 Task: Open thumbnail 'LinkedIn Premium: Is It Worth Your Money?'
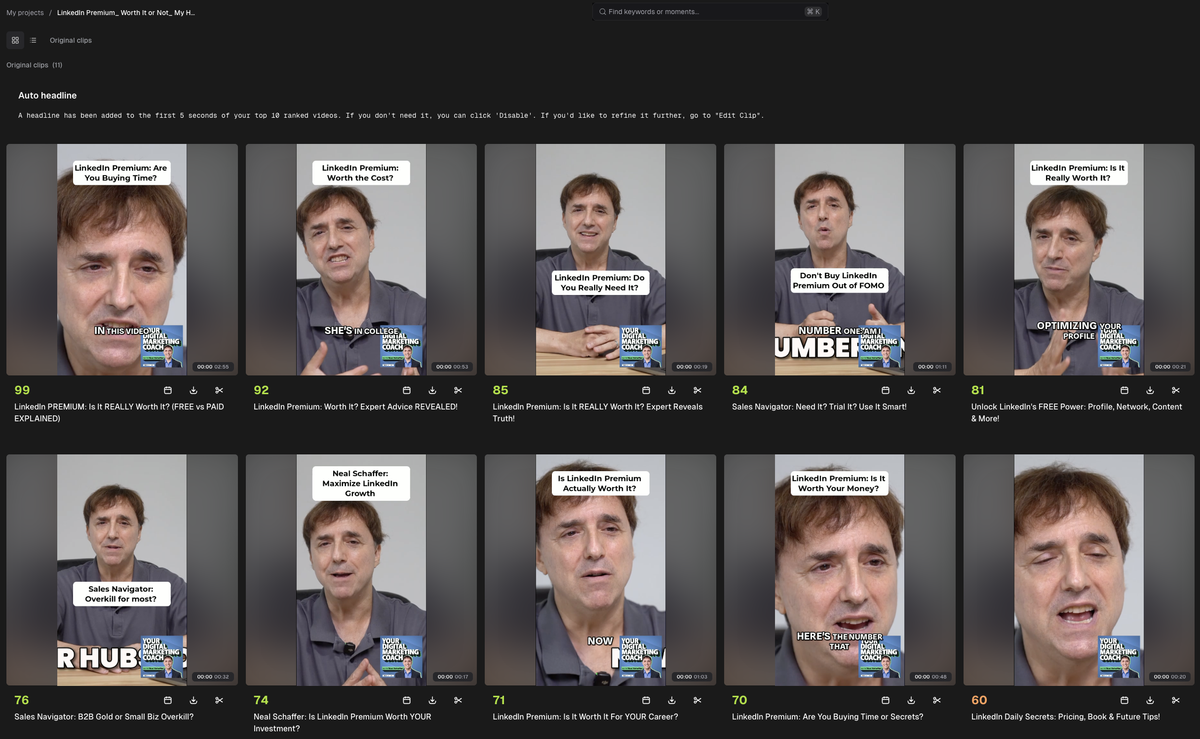click(x=839, y=570)
